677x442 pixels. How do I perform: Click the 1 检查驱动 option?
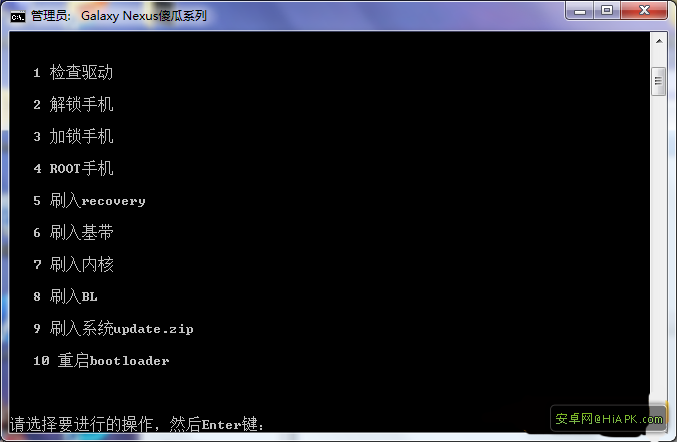[73, 72]
